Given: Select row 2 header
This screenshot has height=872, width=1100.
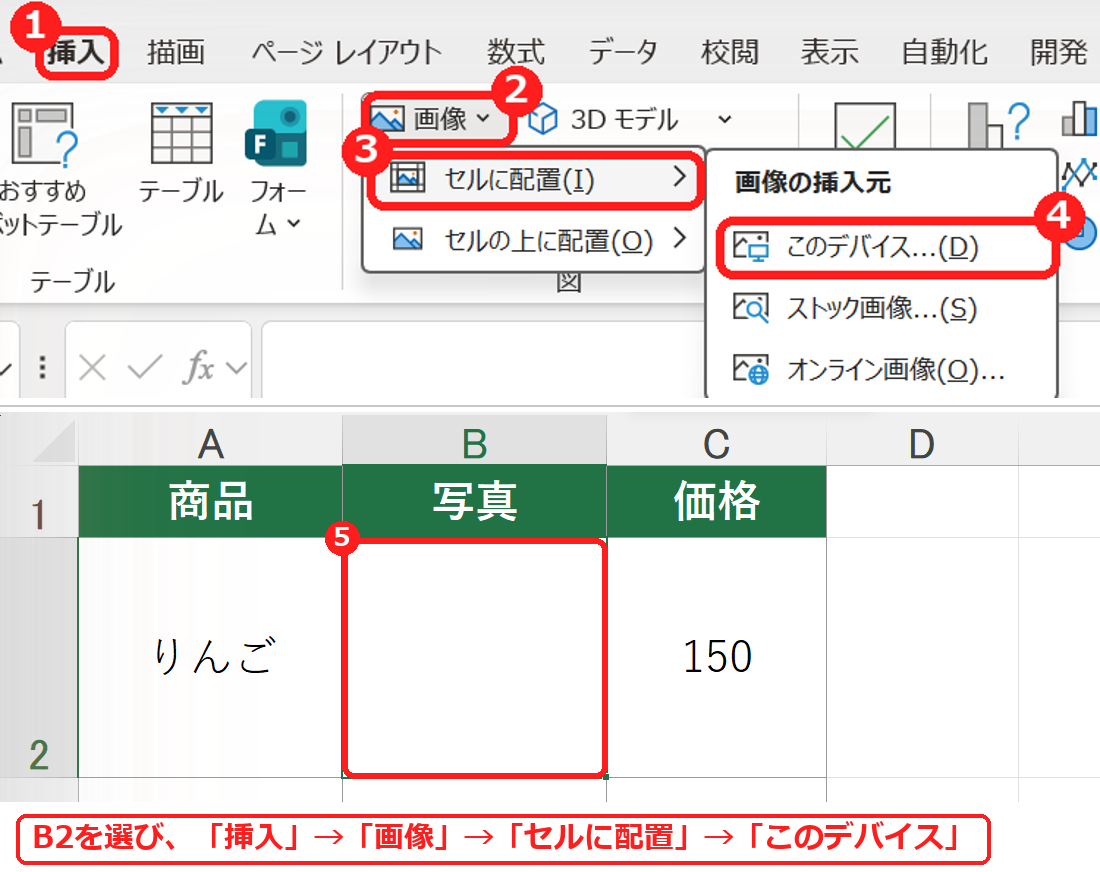Looking at the screenshot, I should point(39,657).
